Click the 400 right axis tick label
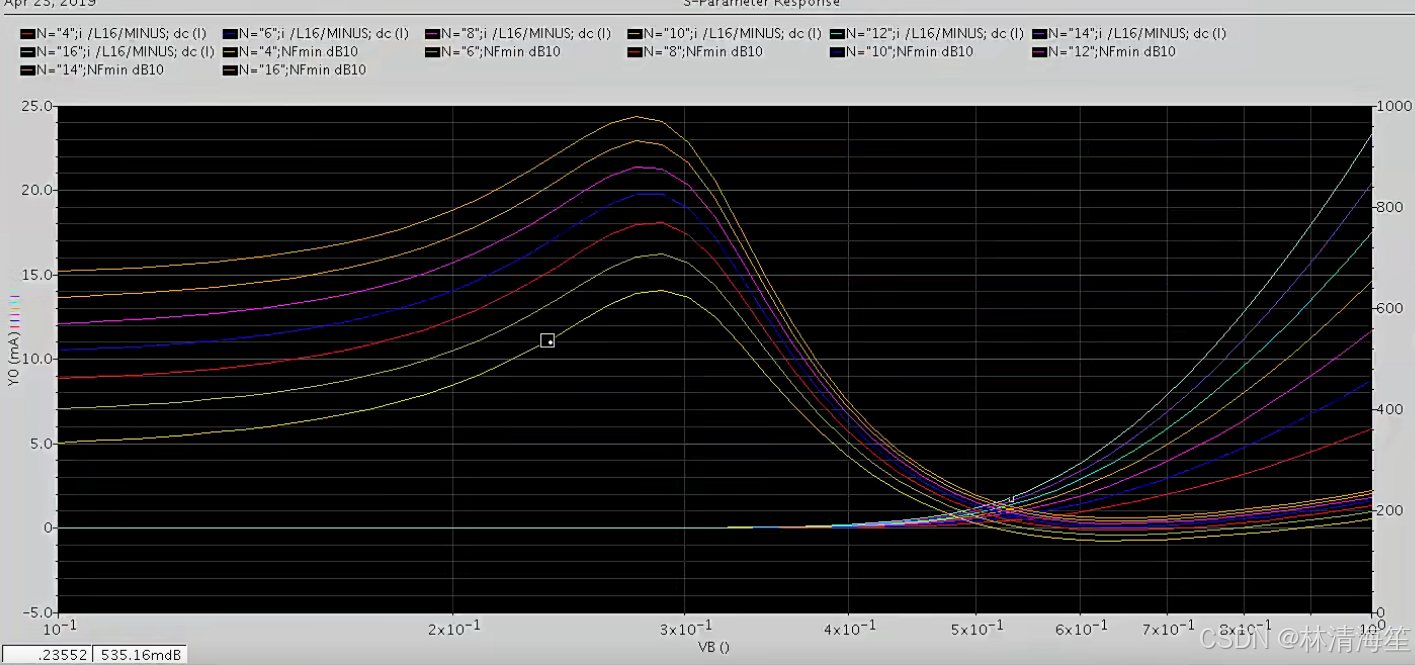Viewport: 1415px width, 665px height. click(x=1389, y=410)
